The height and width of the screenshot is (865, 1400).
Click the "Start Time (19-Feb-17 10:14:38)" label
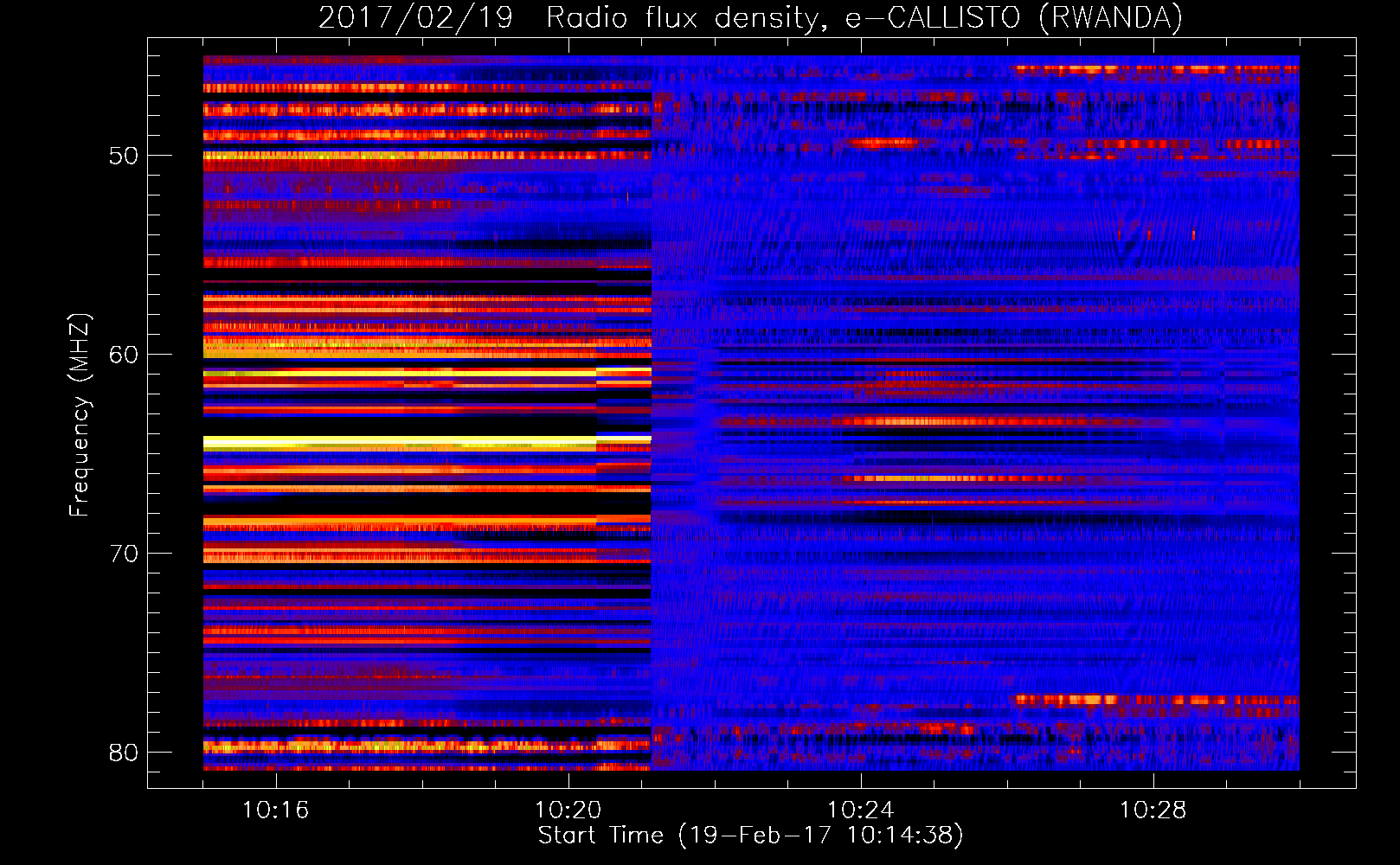(x=750, y=836)
